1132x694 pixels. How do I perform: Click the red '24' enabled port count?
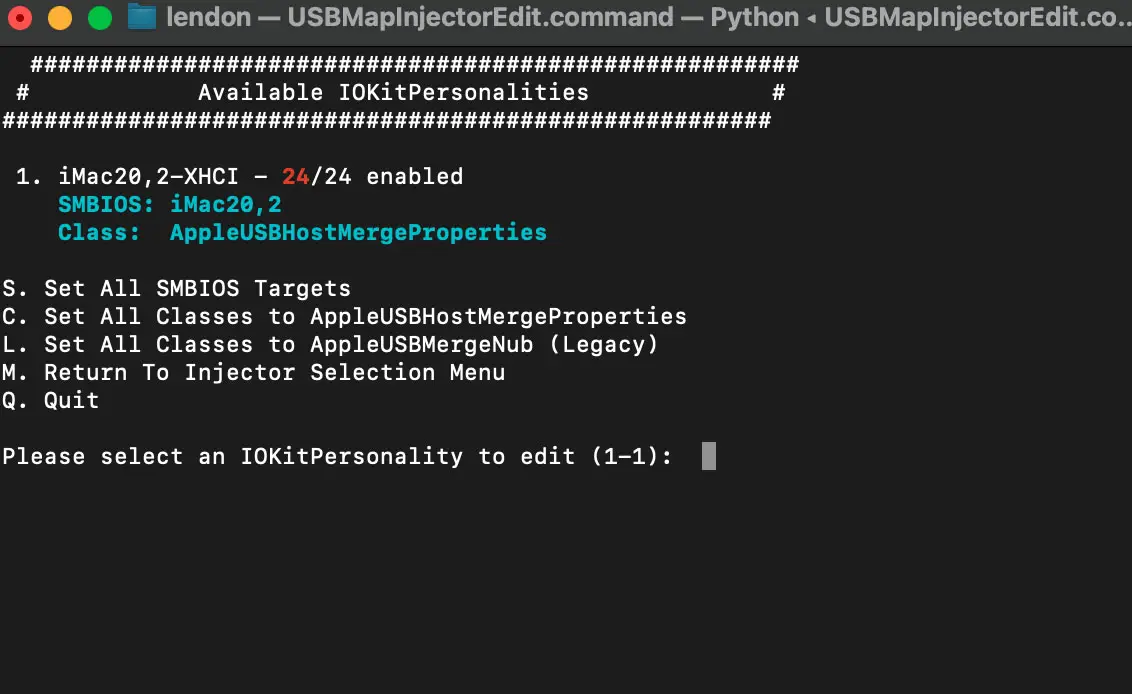295,177
